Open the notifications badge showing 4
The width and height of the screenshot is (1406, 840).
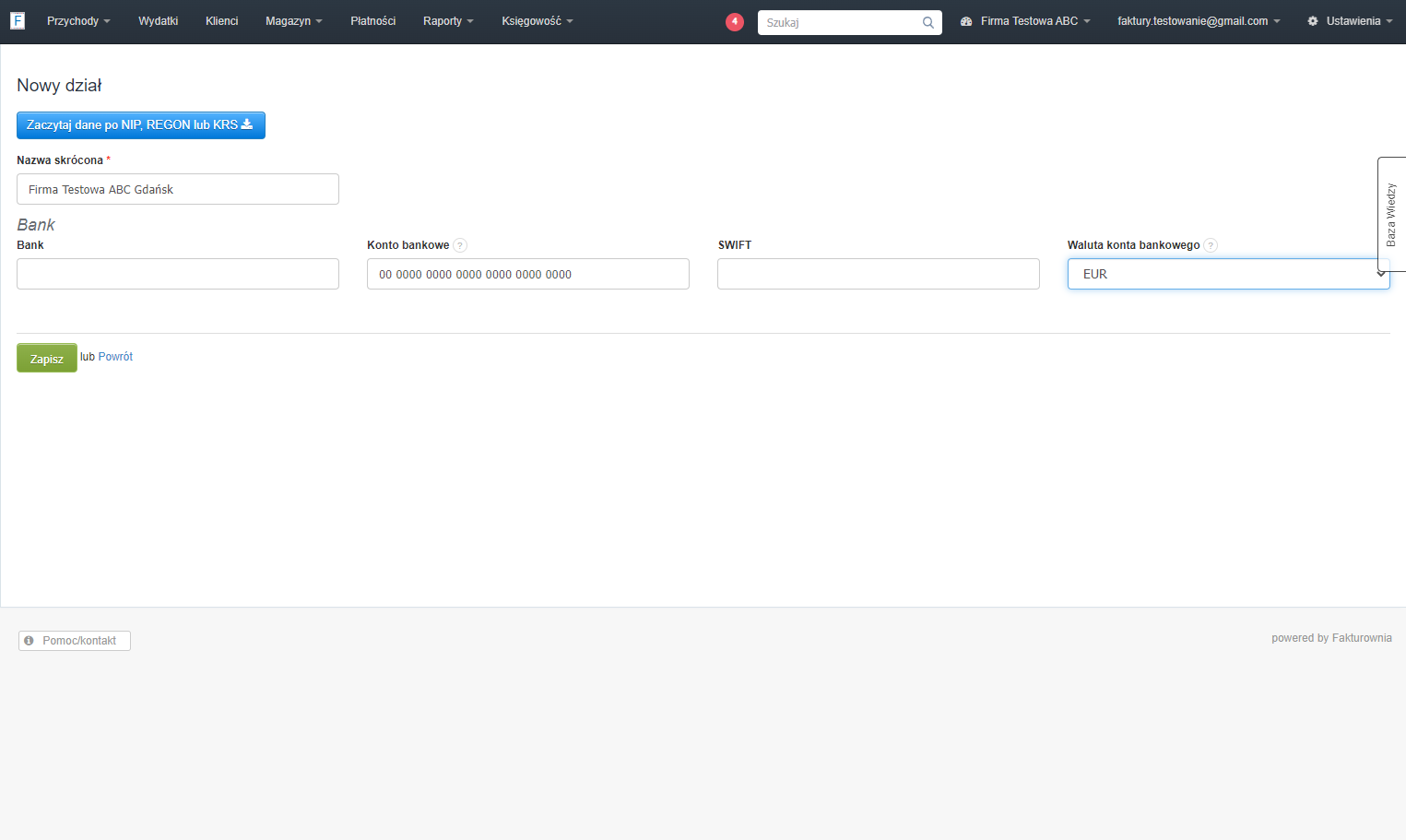(x=735, y=21)
